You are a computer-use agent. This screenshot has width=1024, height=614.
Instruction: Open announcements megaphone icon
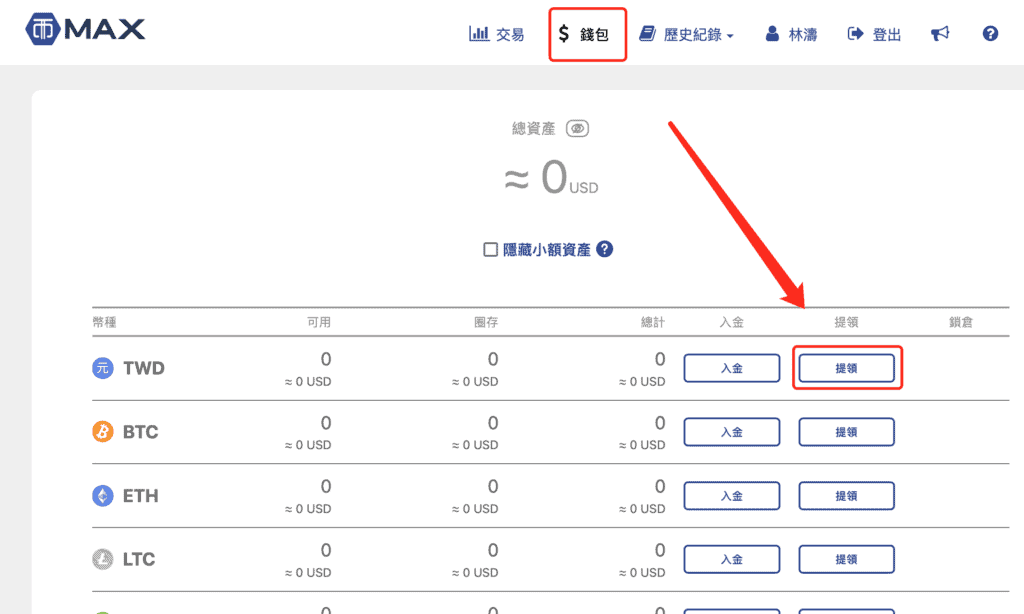(940, 33)
